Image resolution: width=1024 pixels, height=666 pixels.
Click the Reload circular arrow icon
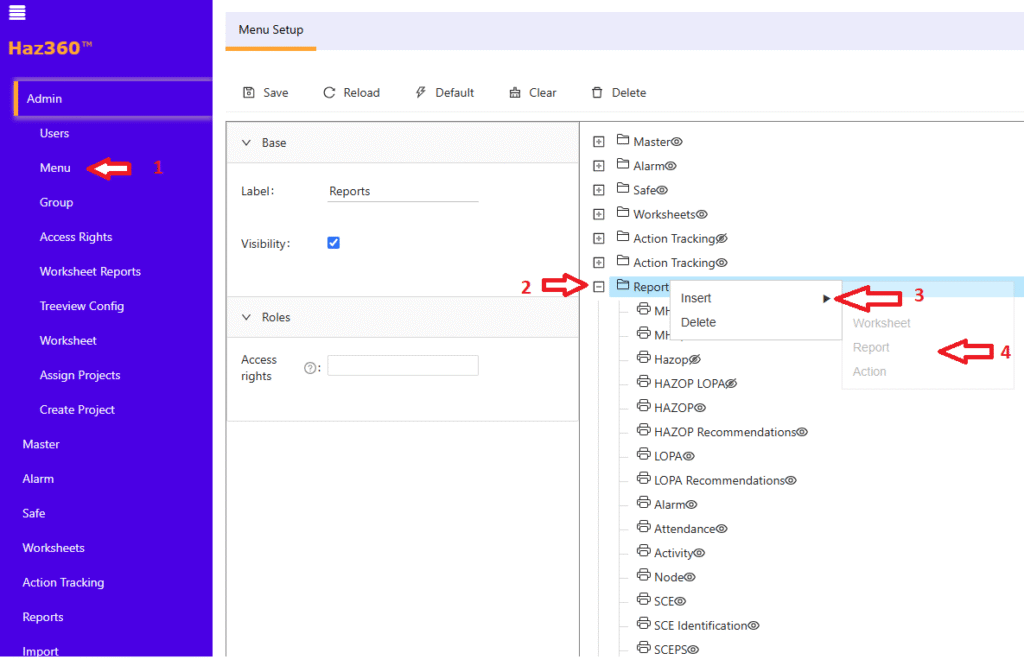pyautogui.click(x=329, y=93)
